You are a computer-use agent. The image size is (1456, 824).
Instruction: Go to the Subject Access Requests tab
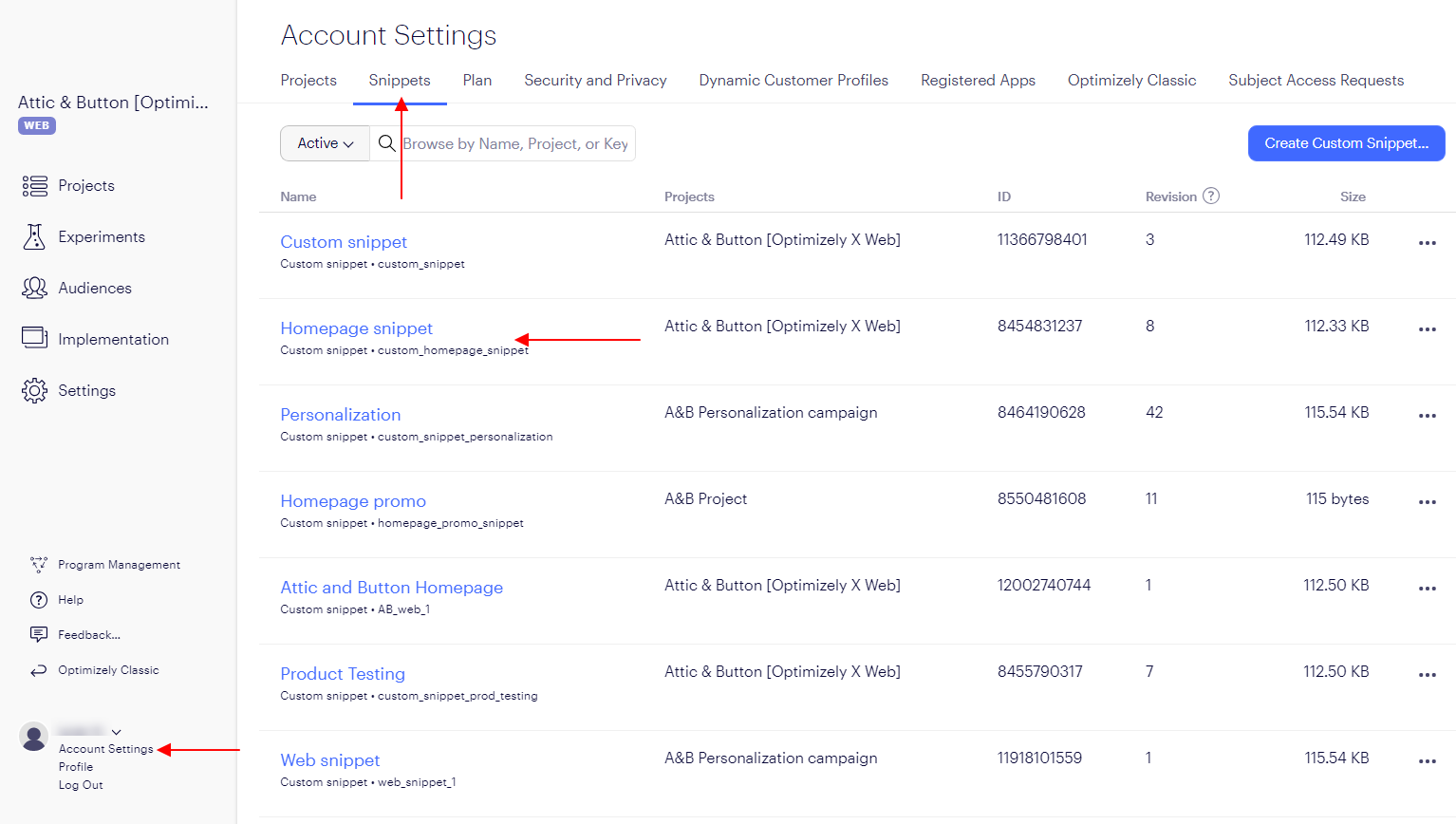click(x=1316, y=81)
